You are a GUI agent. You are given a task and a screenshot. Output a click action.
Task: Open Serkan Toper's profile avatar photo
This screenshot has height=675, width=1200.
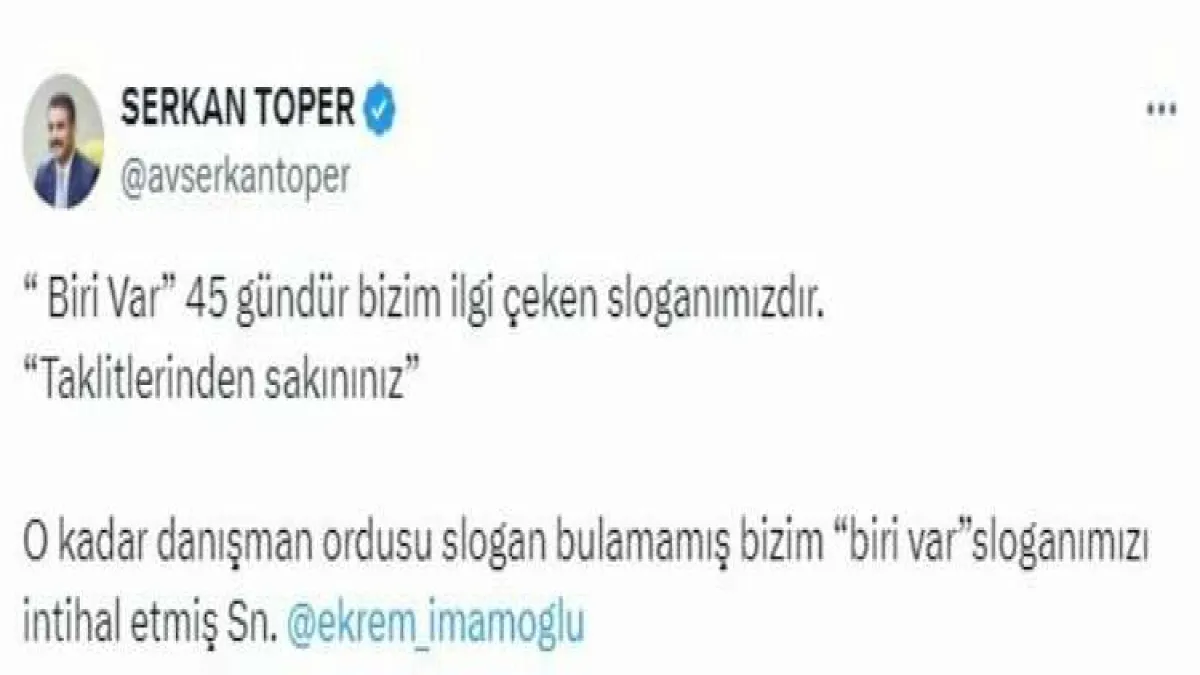point(65,141)
